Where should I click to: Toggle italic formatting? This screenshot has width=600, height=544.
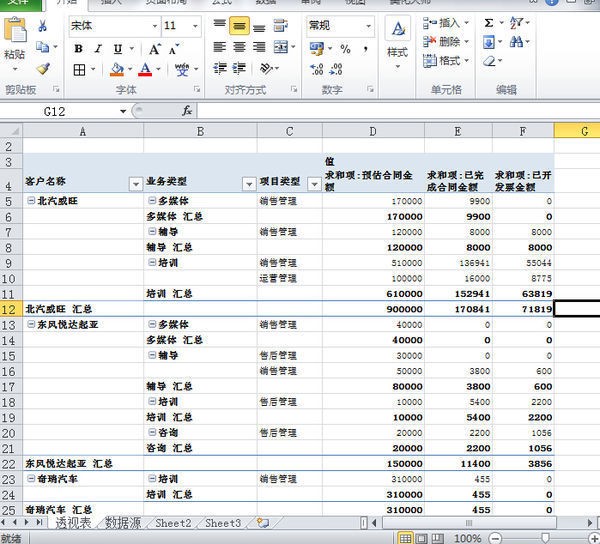pyautogui.click(x=98, y=48)
